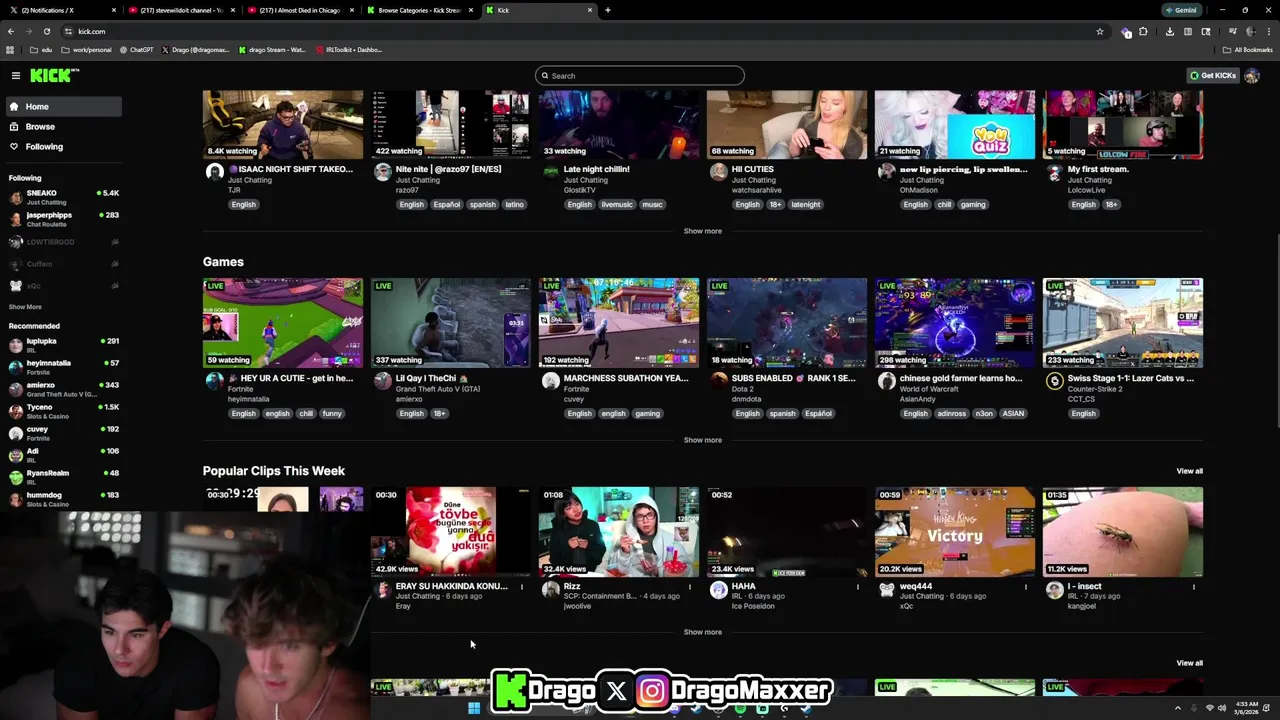Open luplupka in Recommended list
The image size is (1280, 720).
click(x=63, y=345)
